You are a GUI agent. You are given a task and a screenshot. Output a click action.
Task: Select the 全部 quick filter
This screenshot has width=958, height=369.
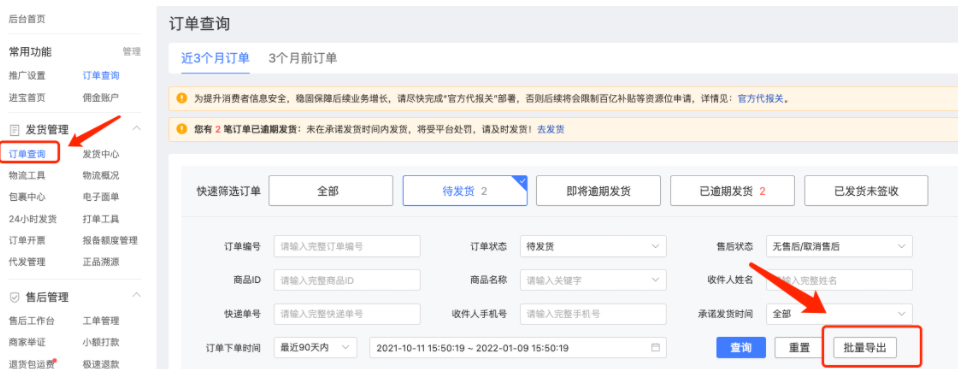[331, 191]
